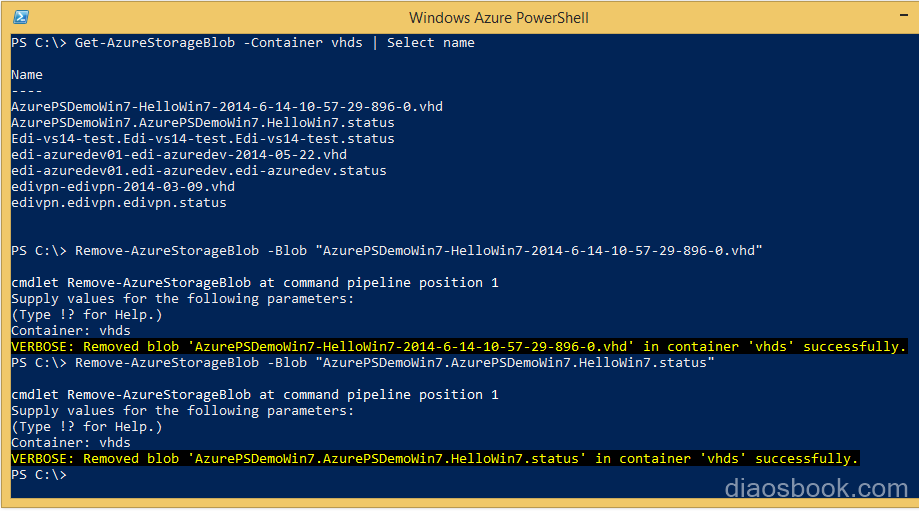Click the first Remove-AzureStorageBlob command
The width and height of the screenshot is (919, 511).
[387, 251]
